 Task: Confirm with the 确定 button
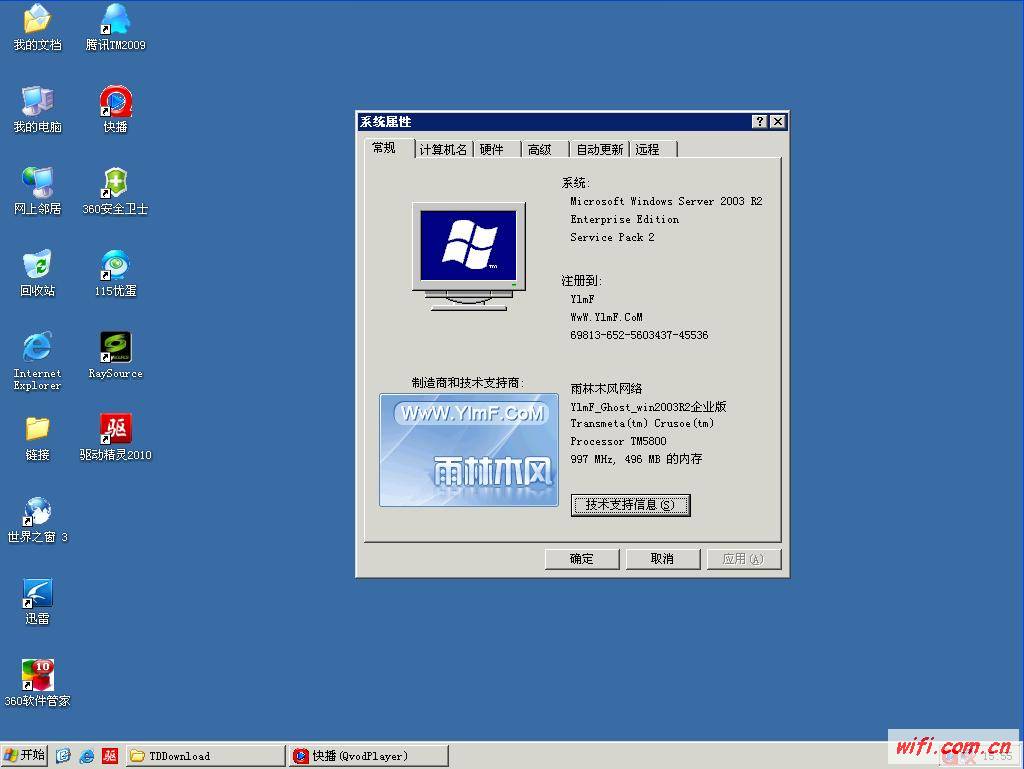click(582, 559)
